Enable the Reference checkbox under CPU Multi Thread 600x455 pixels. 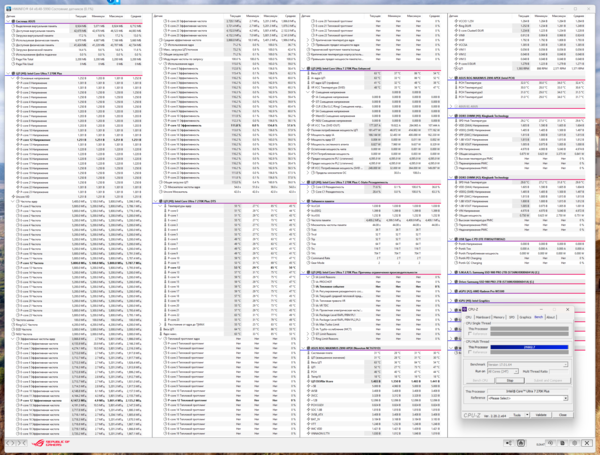click(x=470, y=352)
